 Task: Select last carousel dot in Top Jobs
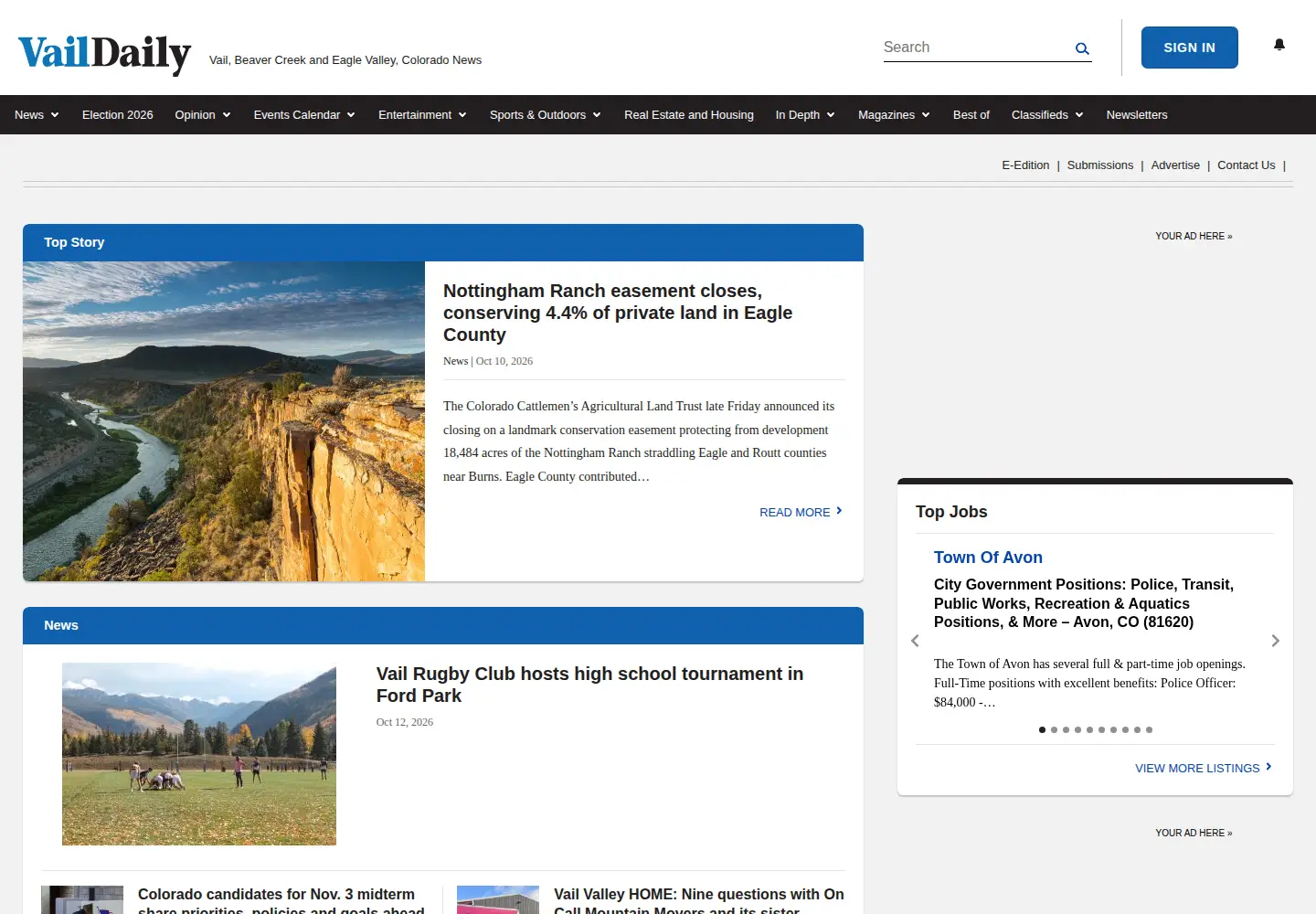click(x=1149, y=729)
